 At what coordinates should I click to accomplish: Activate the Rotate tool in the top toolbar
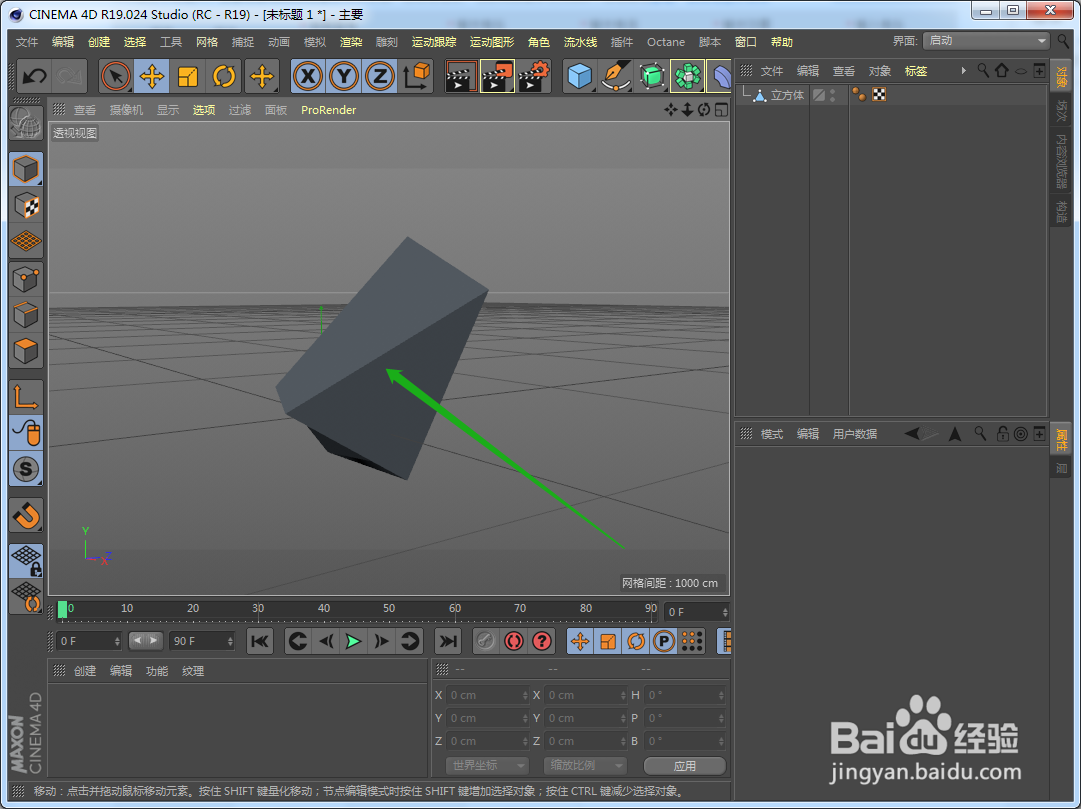coord(223,76)
